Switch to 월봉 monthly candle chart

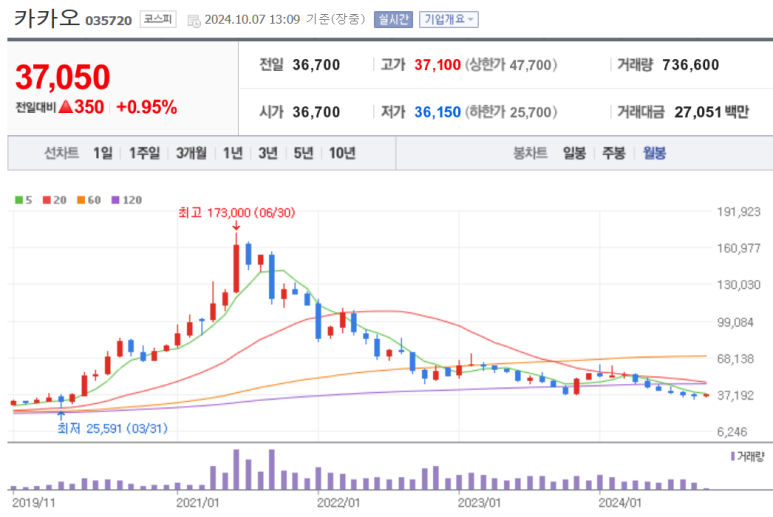pyautogui.click(x=654, y=153)
